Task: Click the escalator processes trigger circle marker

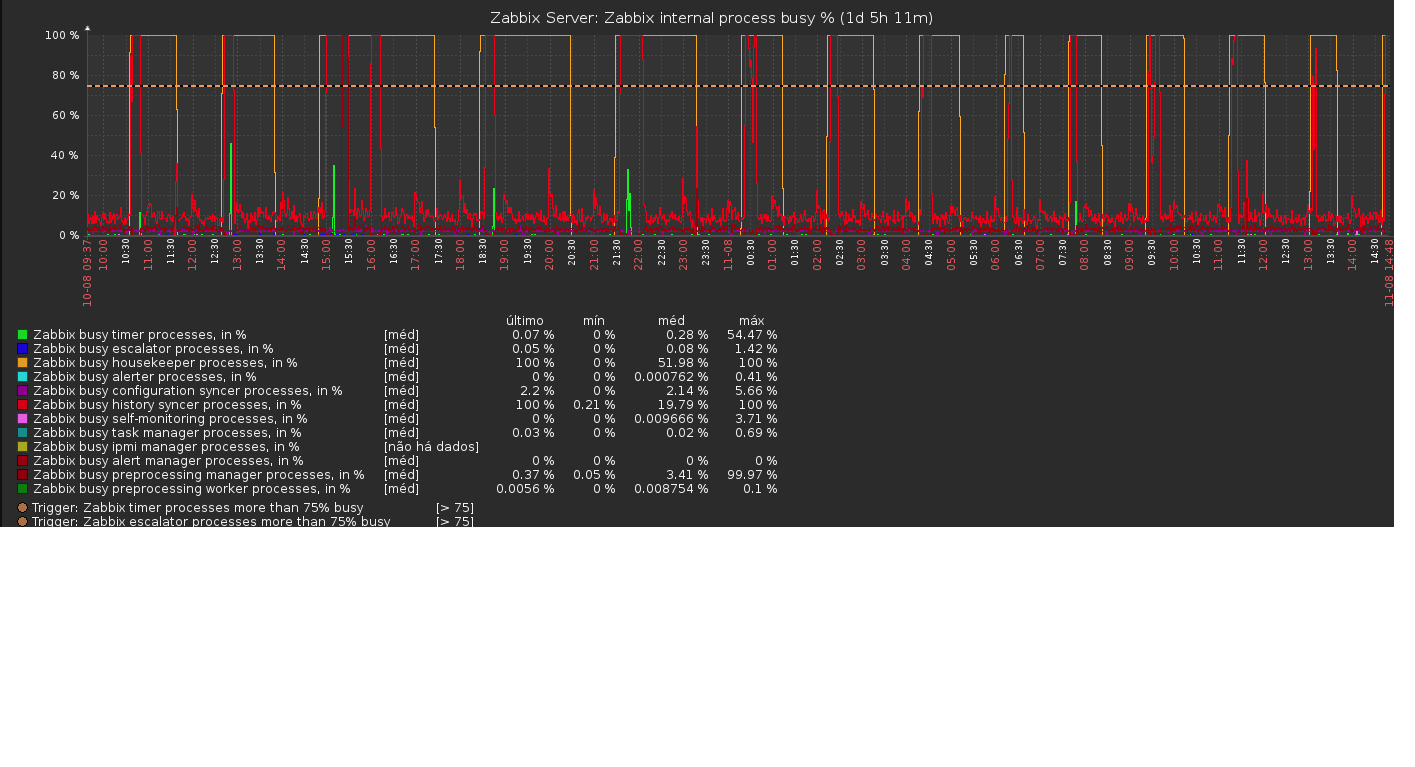Action: (x=22, y=521)
